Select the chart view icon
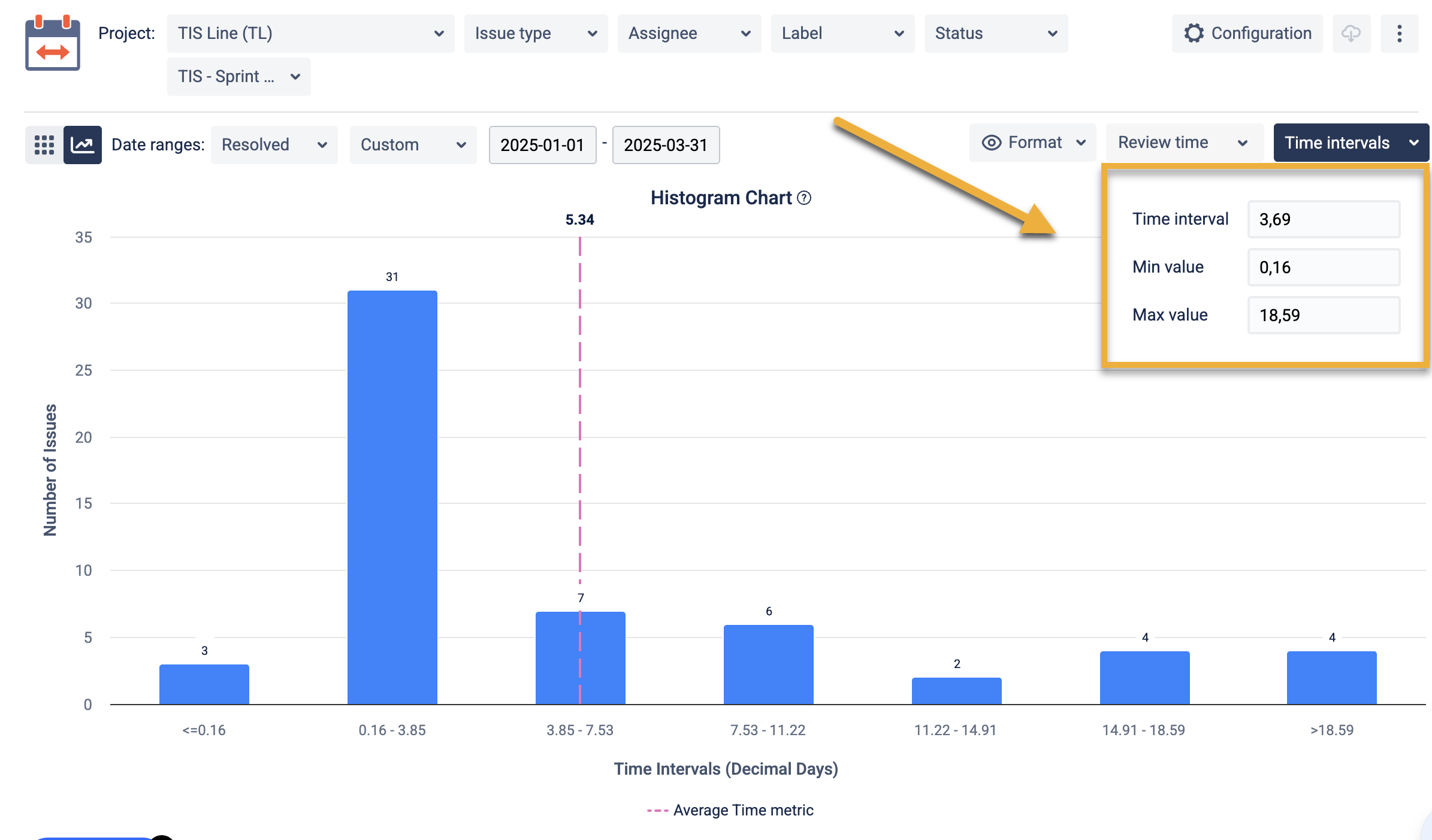Screen dimensions: 1432x840 83,144
